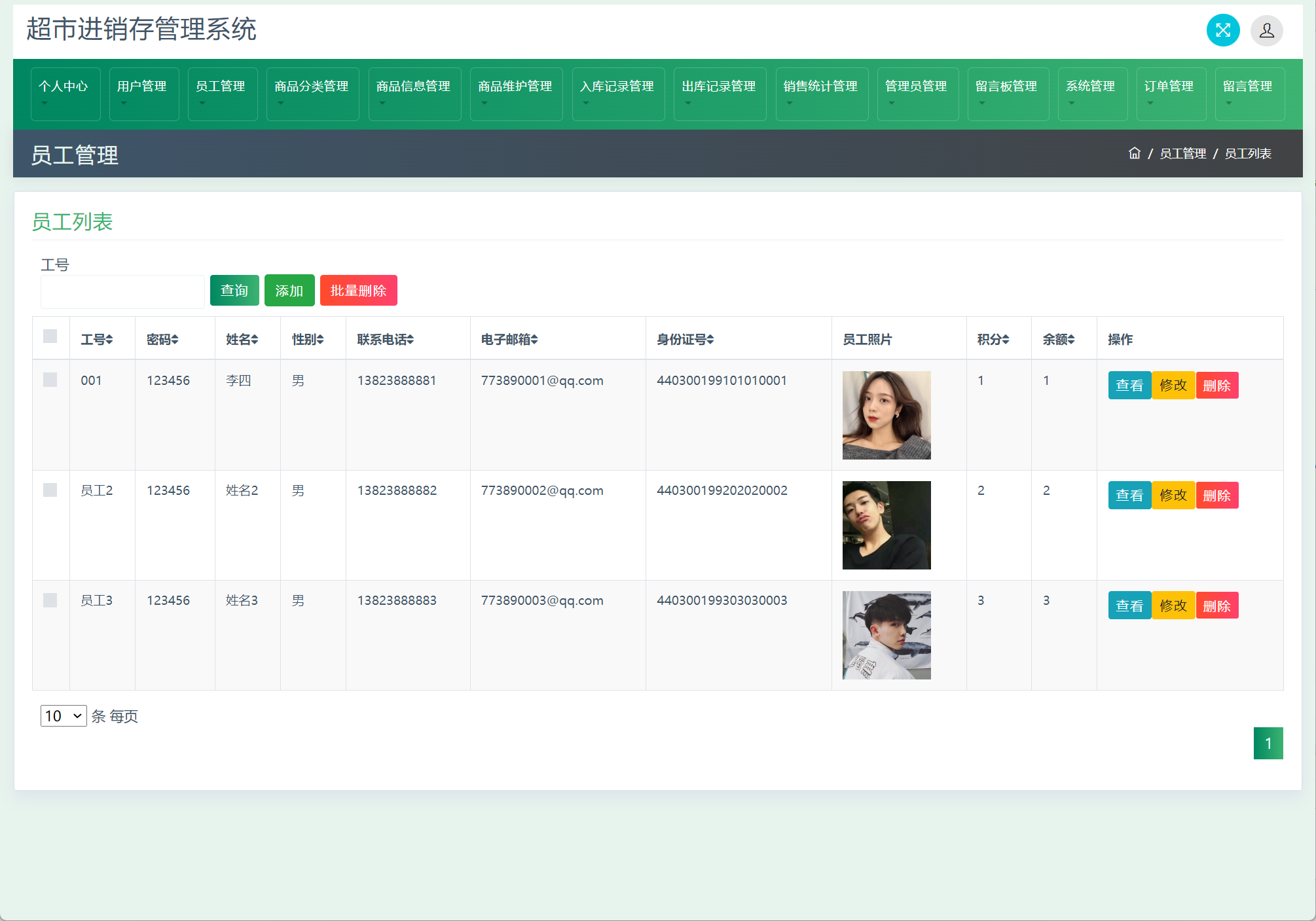The height and width of the screenshot is (921, 1316).
Task: Sort table by 工号 column arrows
Action: click(x=109, y=339)
